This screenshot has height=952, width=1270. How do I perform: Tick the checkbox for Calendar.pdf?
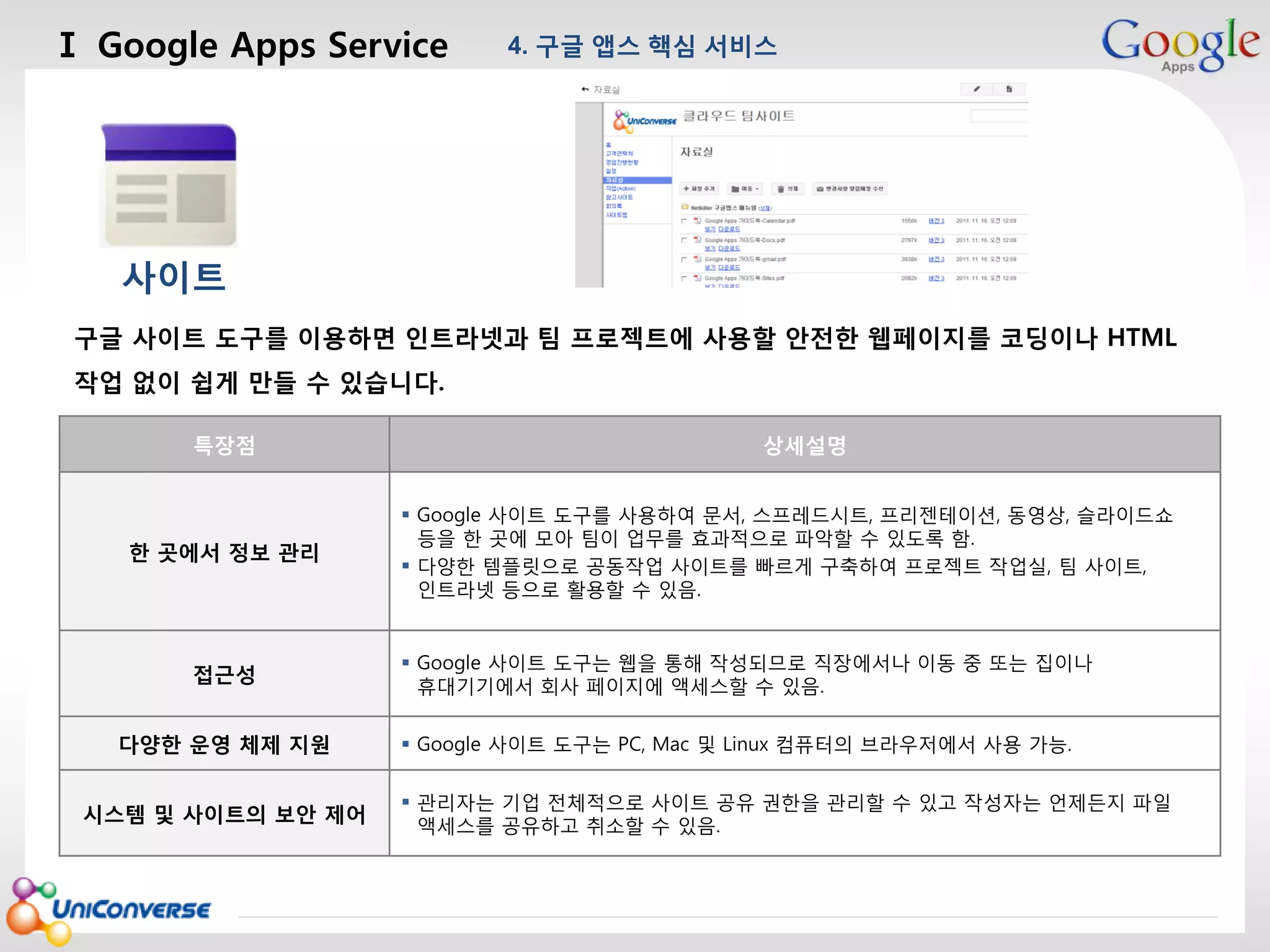(x=685, y=221)
